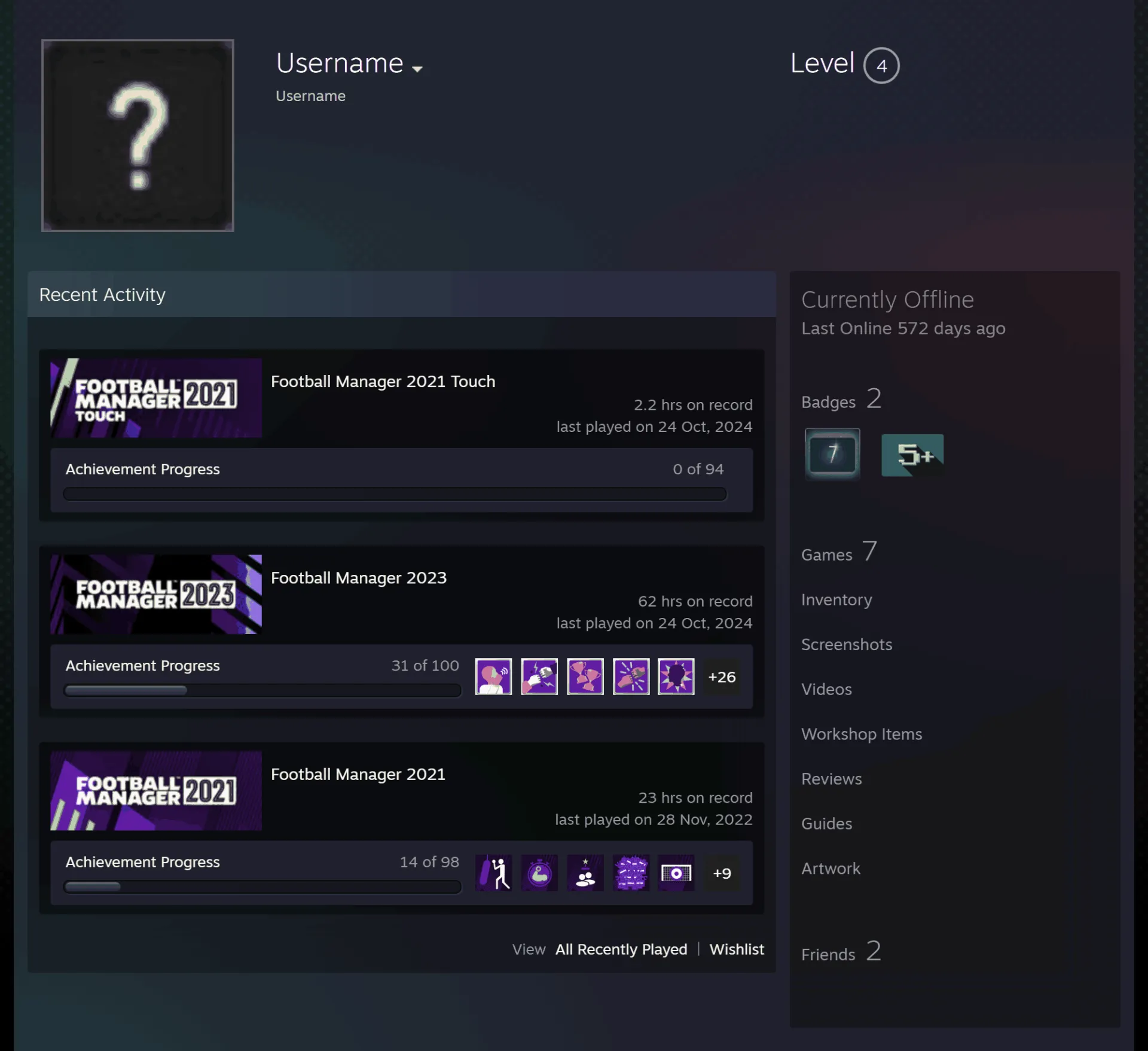Viewport: 1148px width, 1051px height.
Task: Click Football Manager 2021 player figure achievement
Action: coord(493,873)
